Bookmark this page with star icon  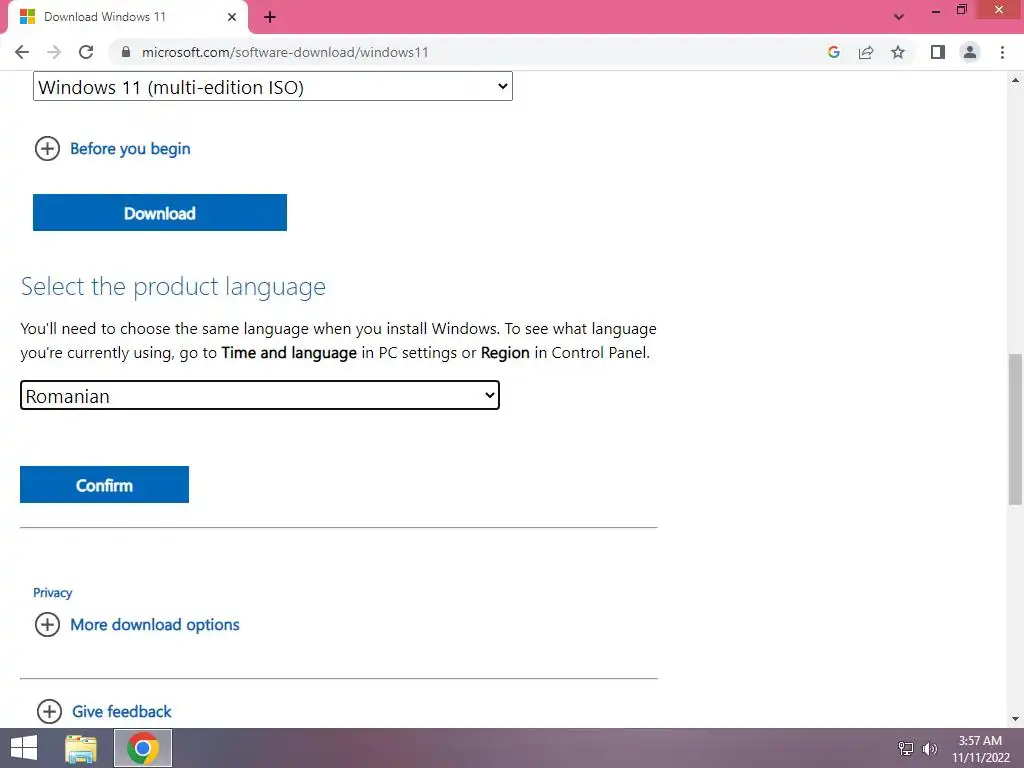point(898,52)
